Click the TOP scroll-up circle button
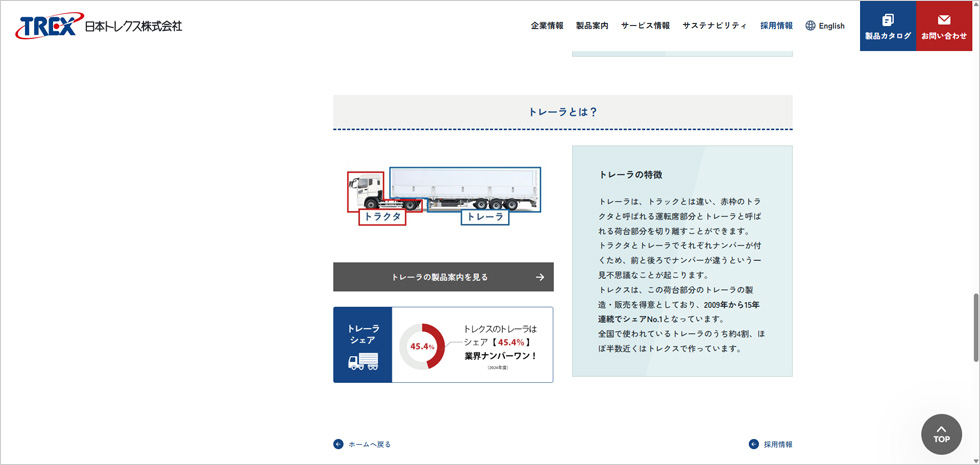This screenshot has width=980, height=465. pos(941,434)
